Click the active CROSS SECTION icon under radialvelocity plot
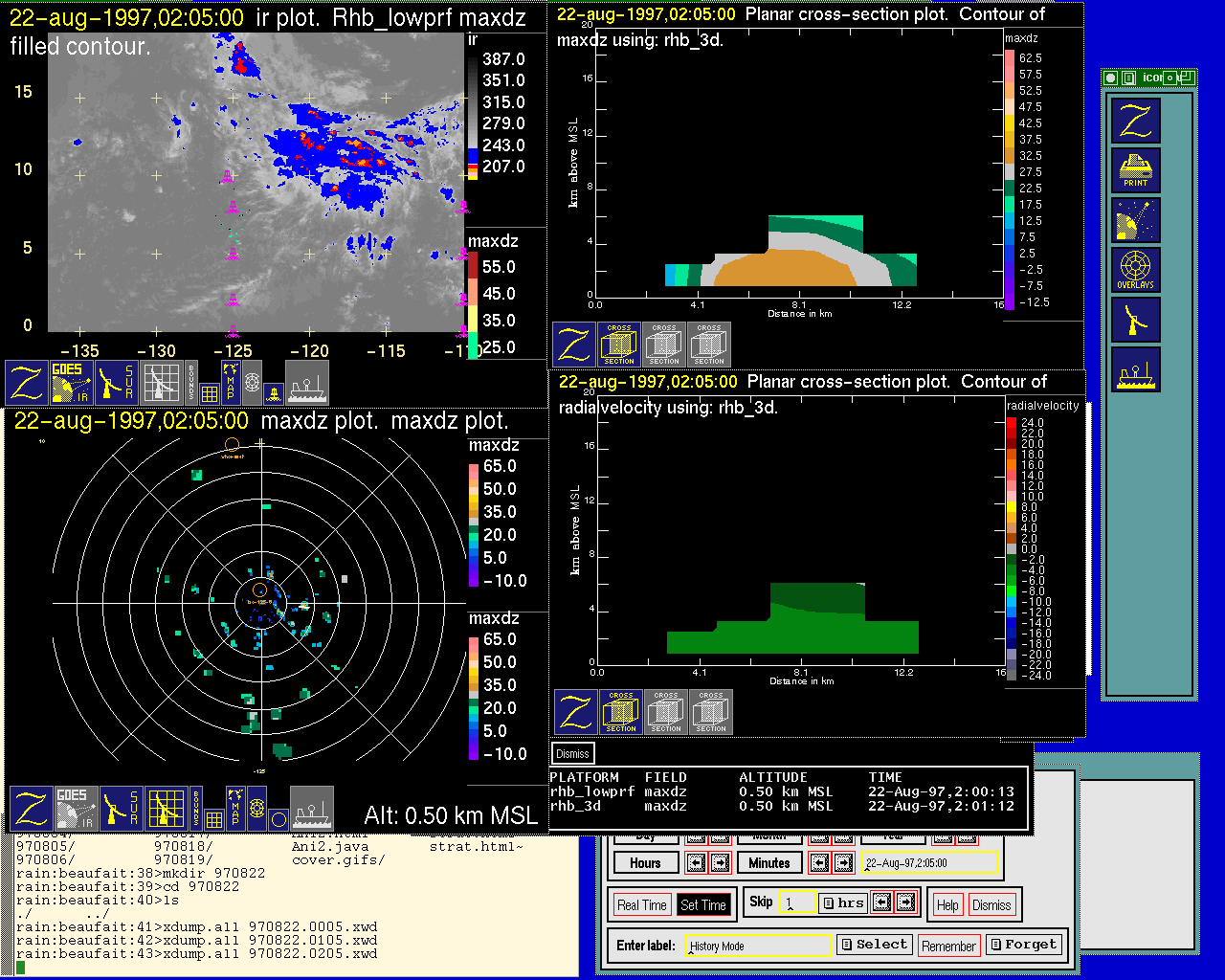The height and width of the screenshot is (980, 1225). pos(621,712)
